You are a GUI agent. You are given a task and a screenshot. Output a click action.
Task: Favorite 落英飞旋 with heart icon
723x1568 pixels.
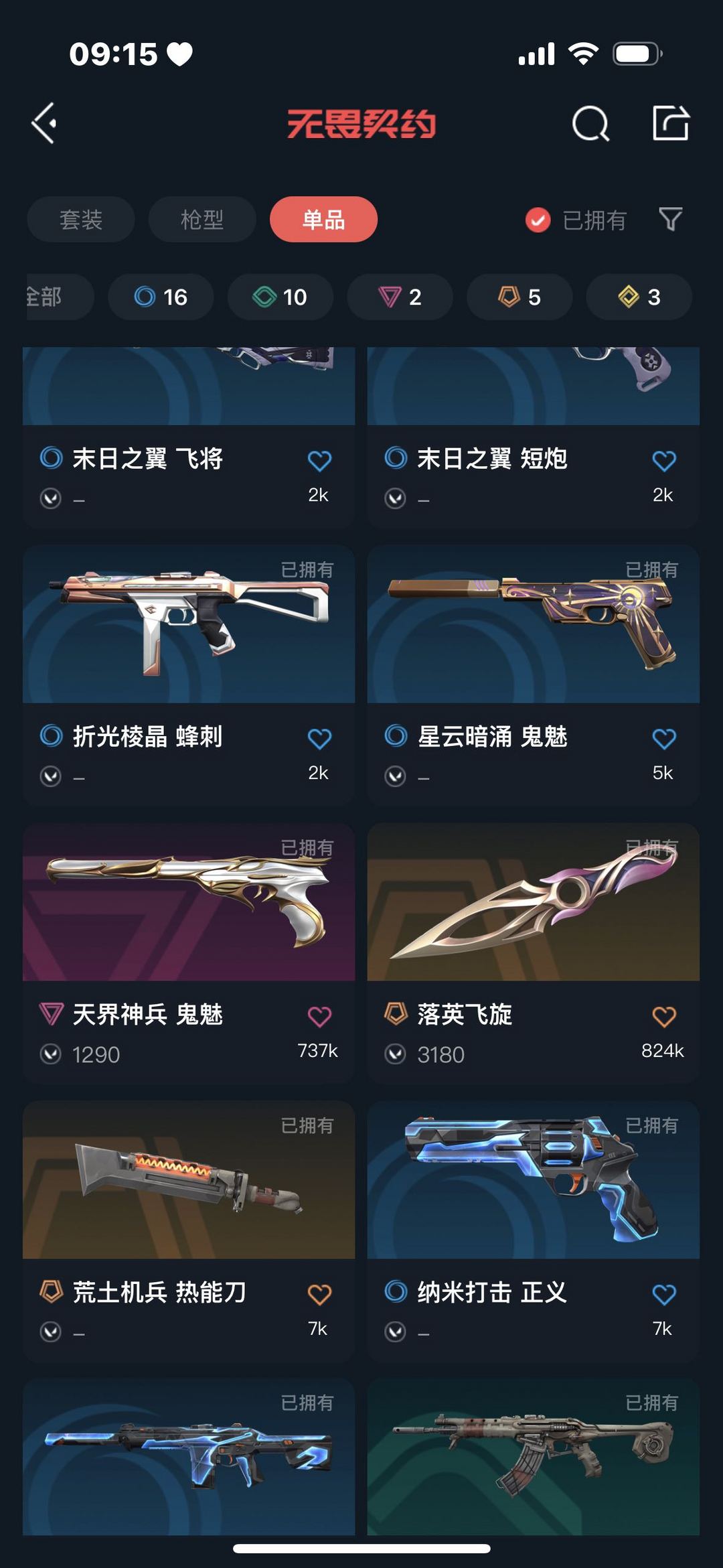point(664,1016)
